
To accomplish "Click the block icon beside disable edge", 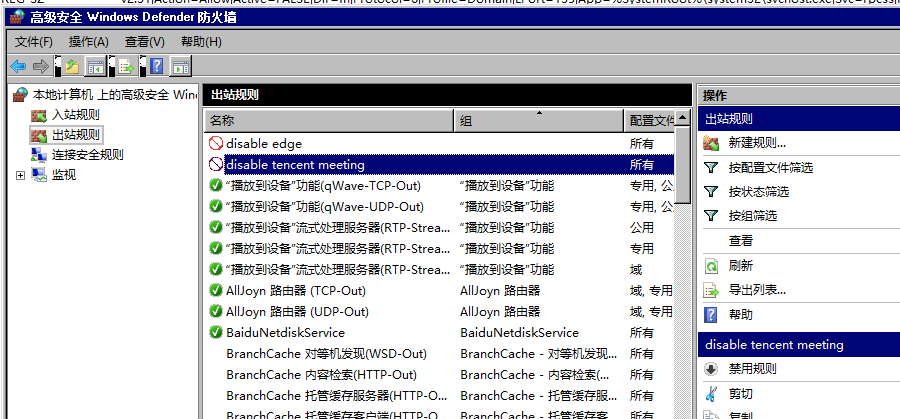I will tap(216, 143).
